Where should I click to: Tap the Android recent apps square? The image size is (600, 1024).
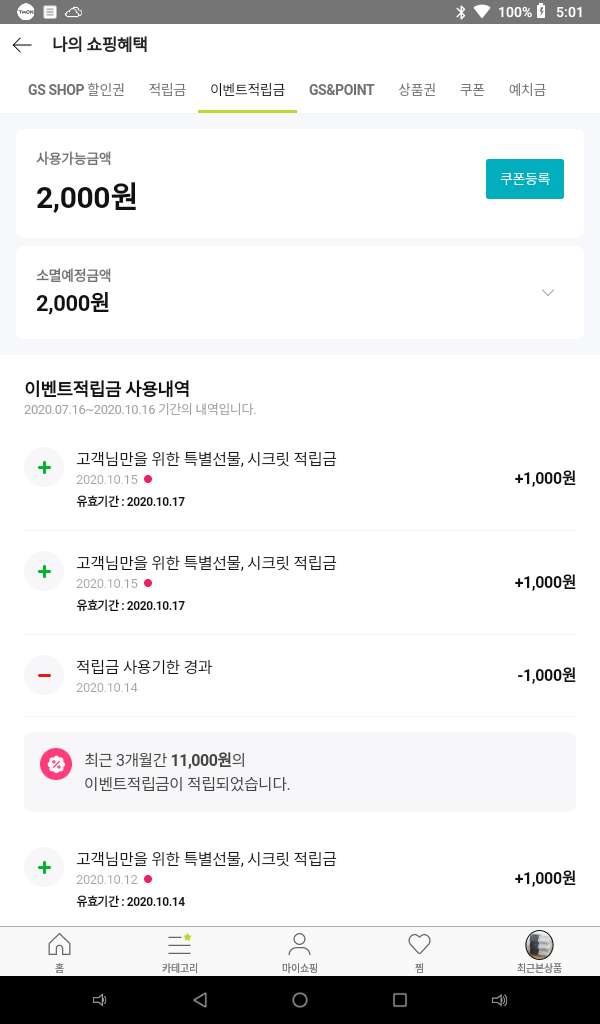pos(400,1000)
